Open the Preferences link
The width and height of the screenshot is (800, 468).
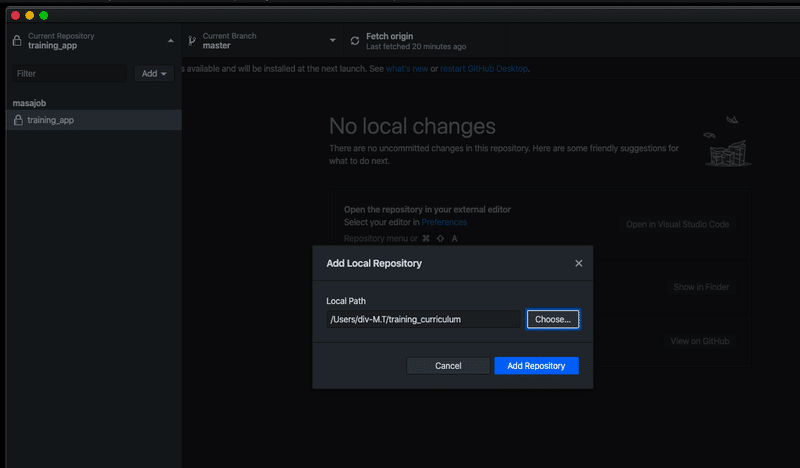tap(444, 222)
